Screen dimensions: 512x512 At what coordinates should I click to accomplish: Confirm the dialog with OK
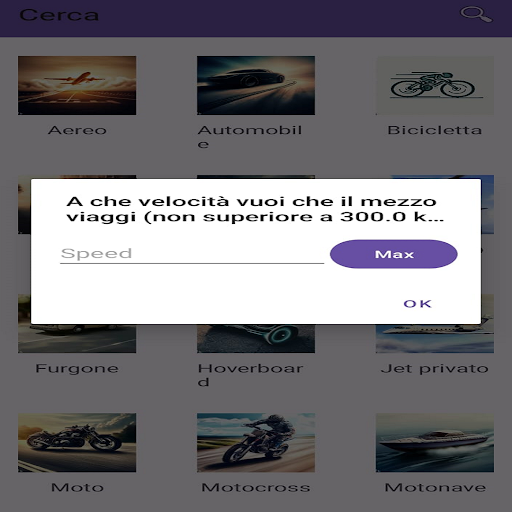(x=417, y=304)
